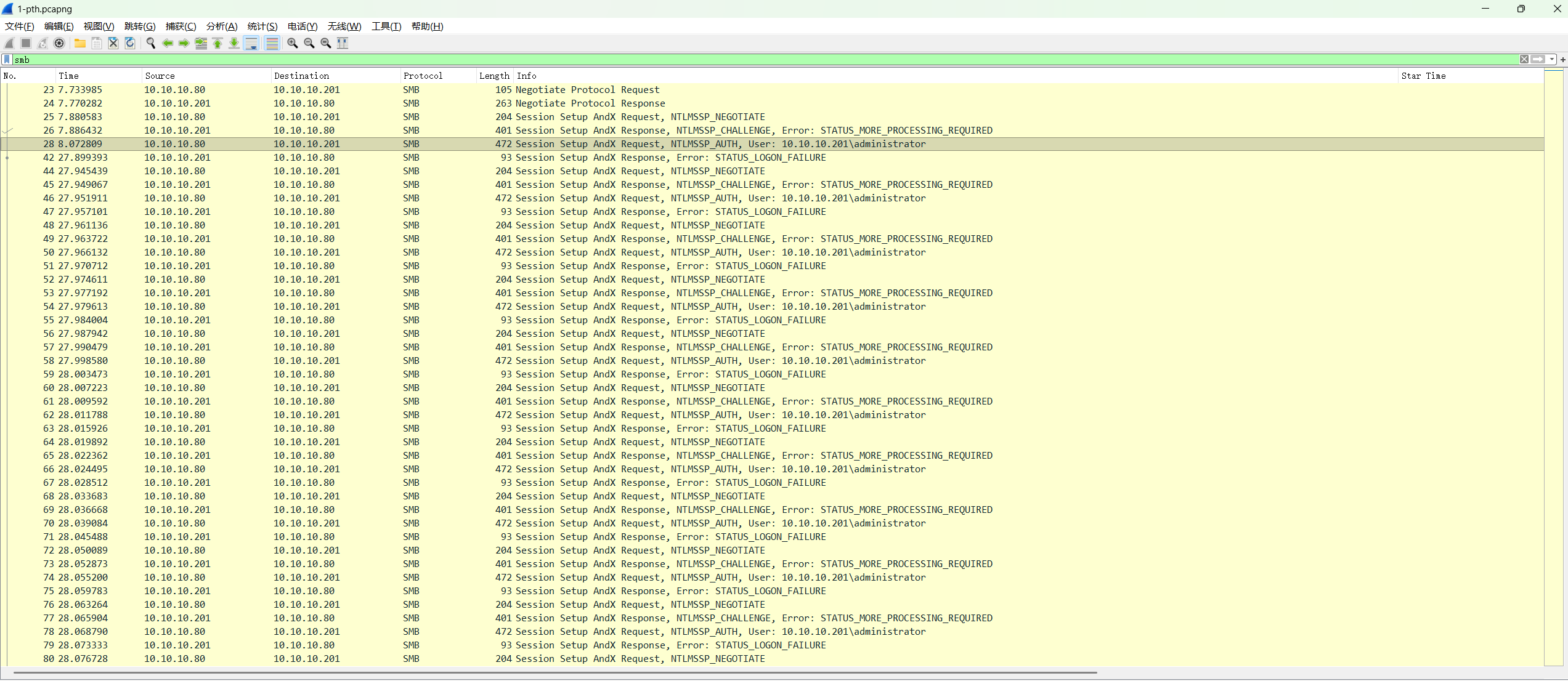The image size is (1568, 681).
Task: Go to the first packet icon
Action: tap(217, 43)
